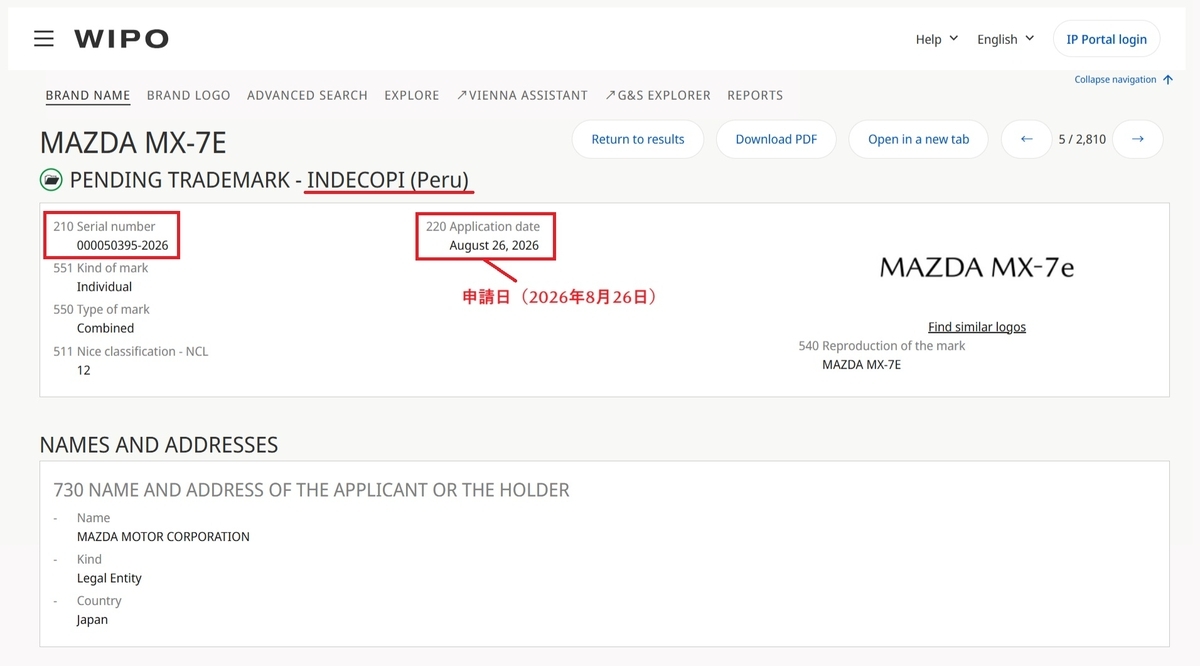This screenshot has width=1200, height=666.
Task: Select the serial number 000050395-2026
Action: click(122, 245)
